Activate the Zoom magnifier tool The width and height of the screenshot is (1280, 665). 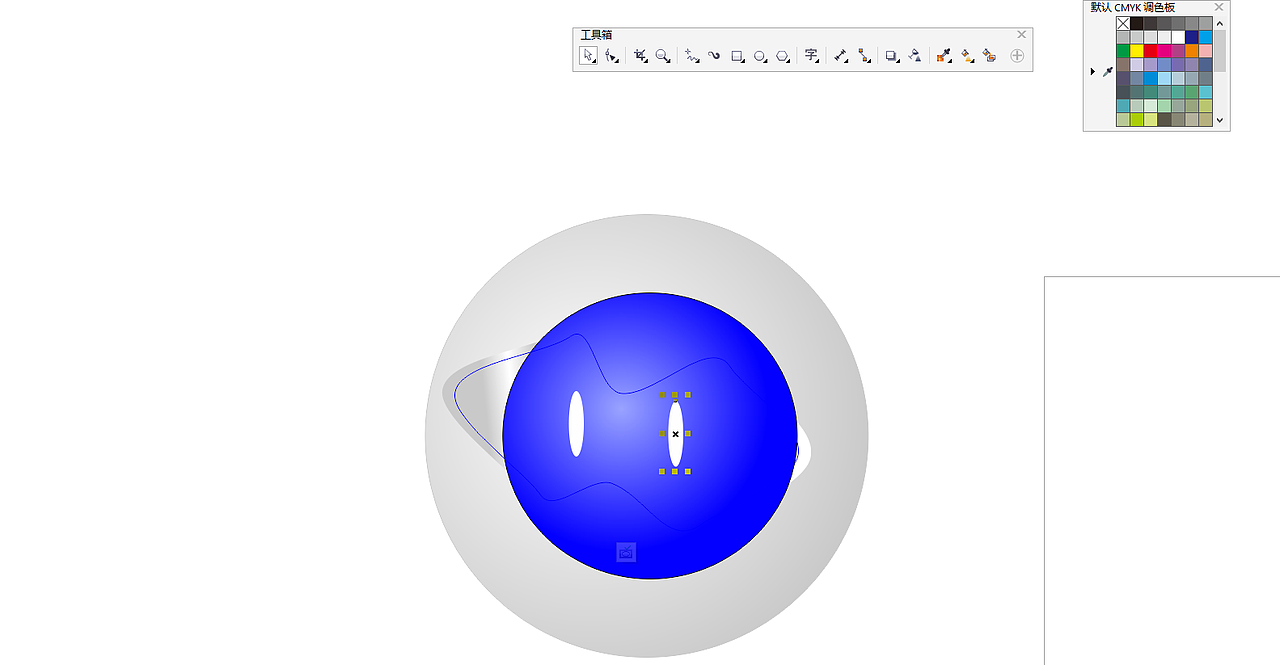663,56
